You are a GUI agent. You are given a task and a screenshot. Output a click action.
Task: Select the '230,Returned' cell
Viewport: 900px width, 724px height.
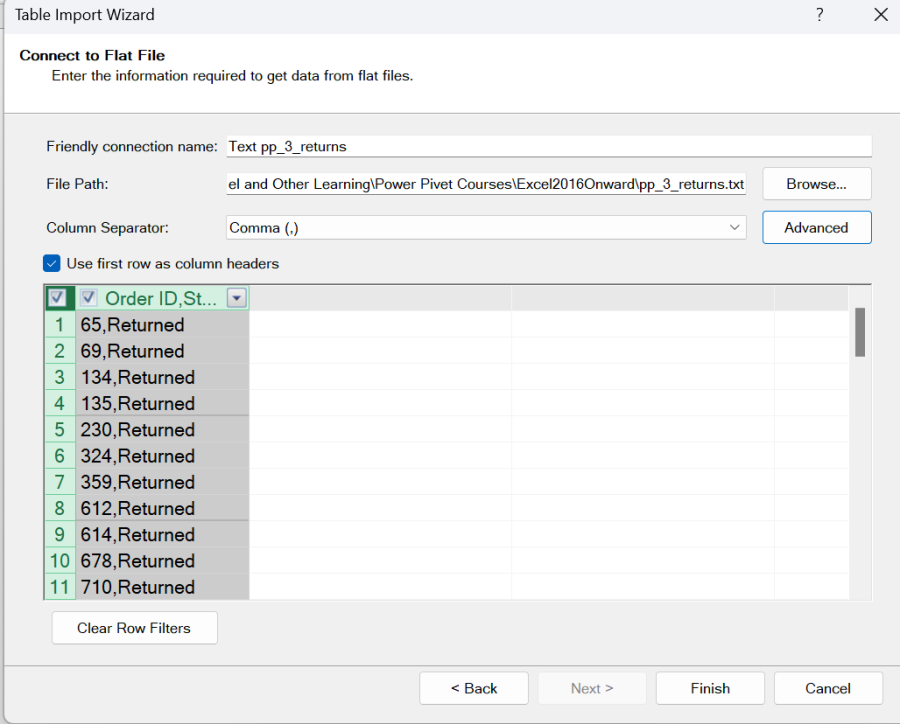162,429
